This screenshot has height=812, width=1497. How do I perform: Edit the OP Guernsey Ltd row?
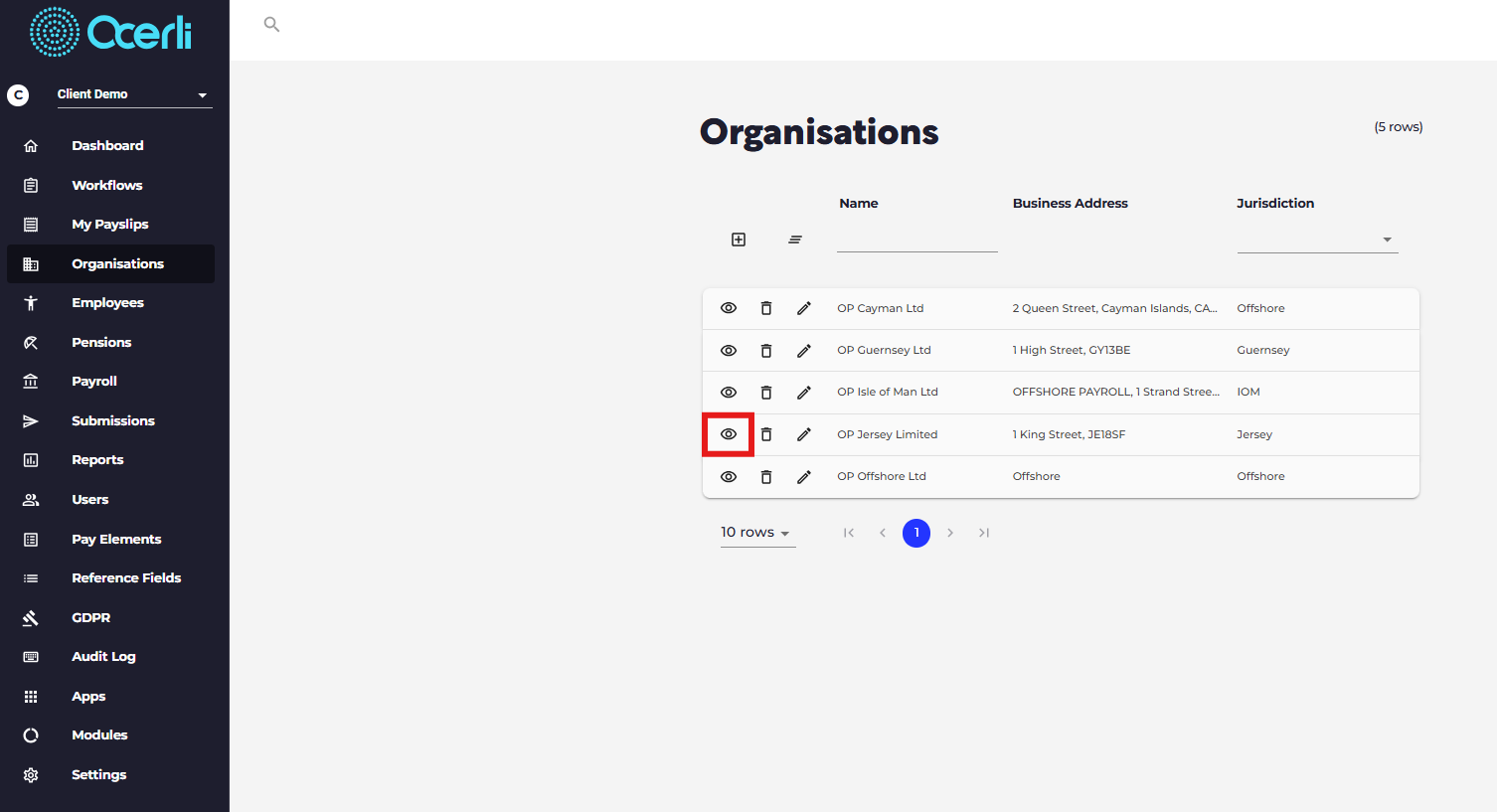point(804,350)
